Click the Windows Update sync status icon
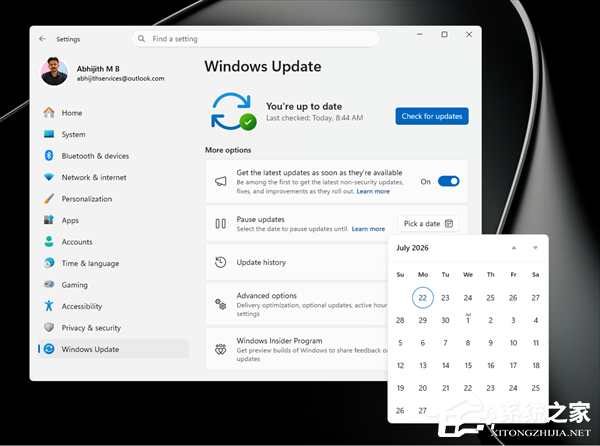 [x=233, y=111]
